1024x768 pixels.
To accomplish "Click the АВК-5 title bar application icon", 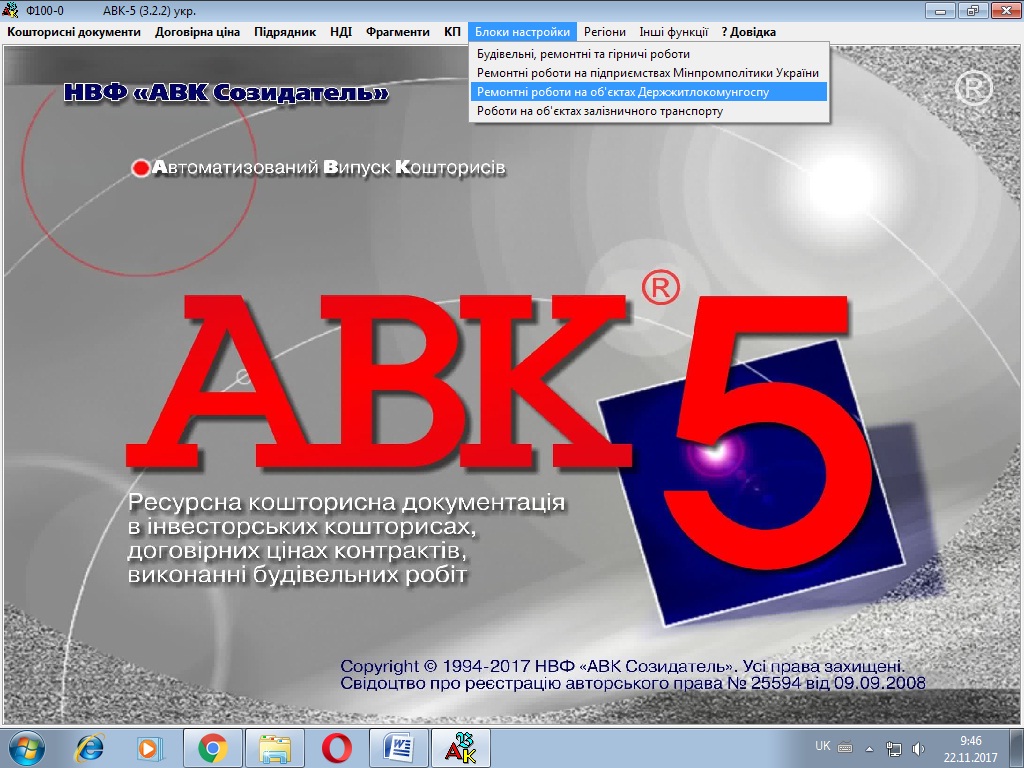I will tap(10, 10).
